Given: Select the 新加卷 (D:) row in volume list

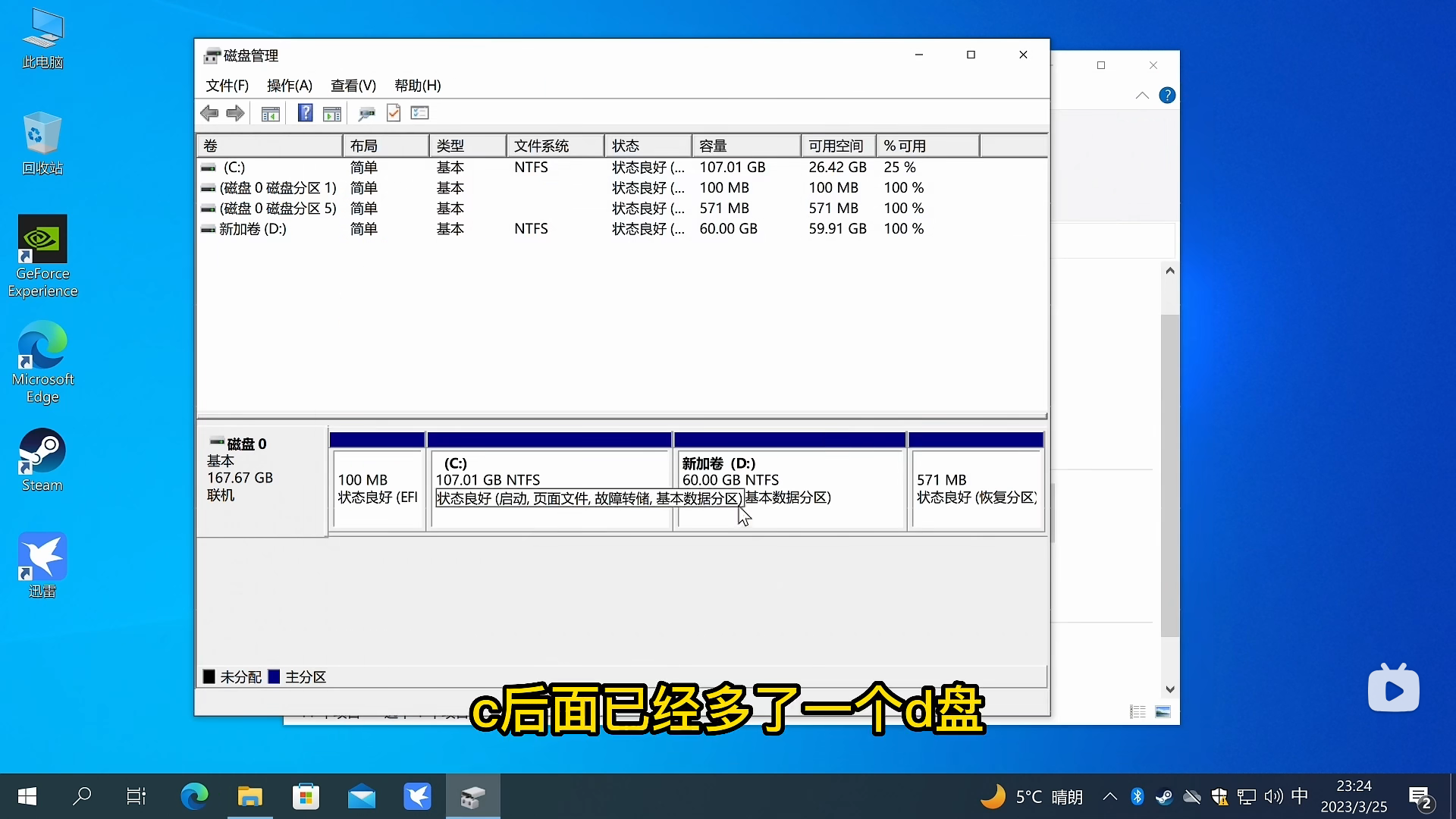Looking at the screenshot, I should pyautogui.click(x=253, y=229).
